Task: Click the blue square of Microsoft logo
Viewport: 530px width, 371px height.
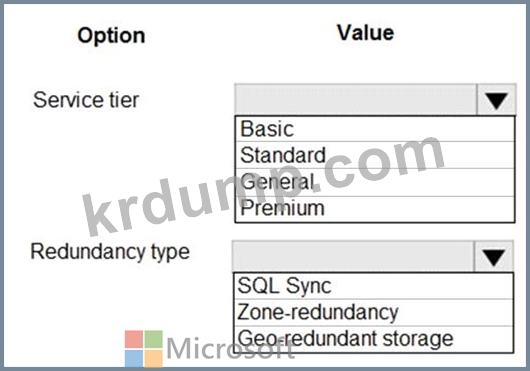Action: [x=134, y=358]
